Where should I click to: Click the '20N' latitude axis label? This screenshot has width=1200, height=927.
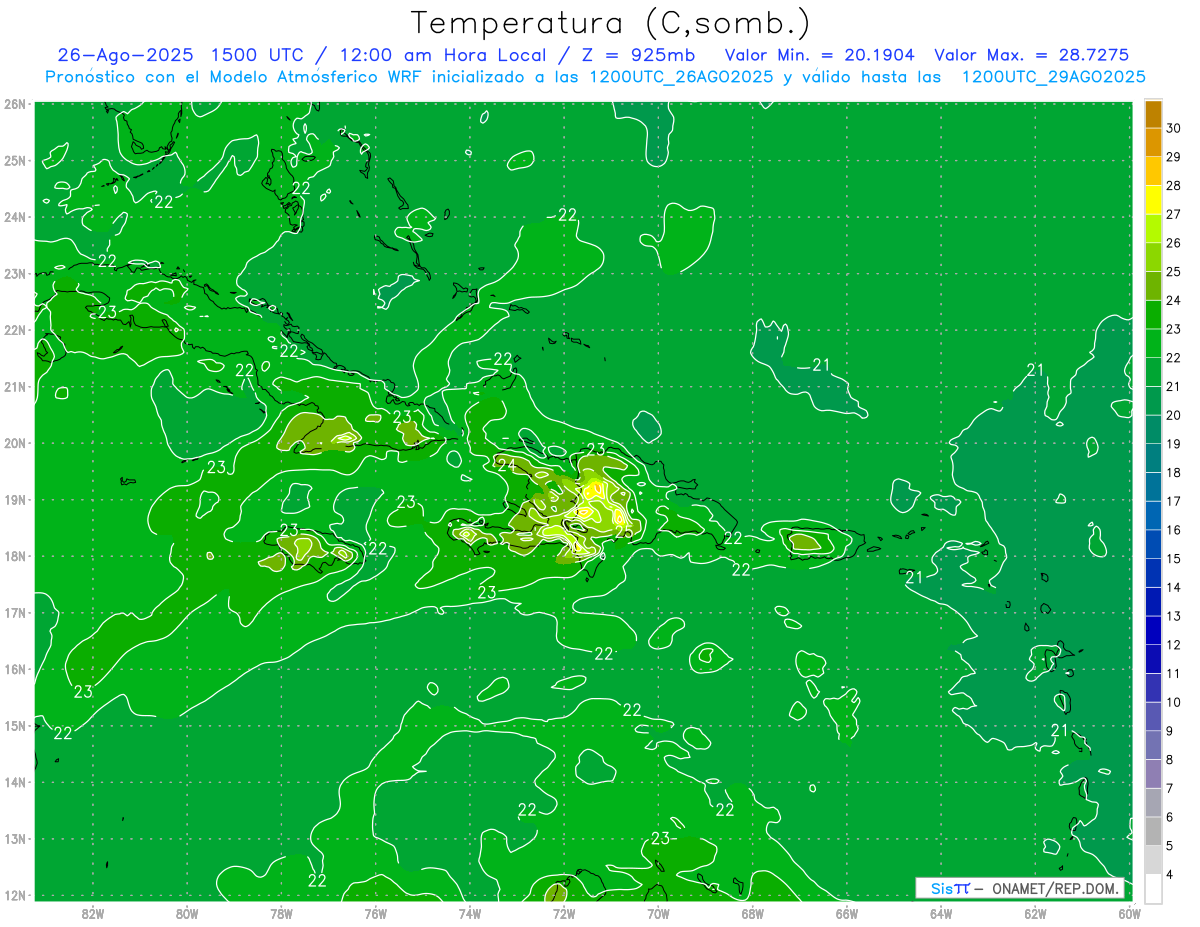(15, 443)
